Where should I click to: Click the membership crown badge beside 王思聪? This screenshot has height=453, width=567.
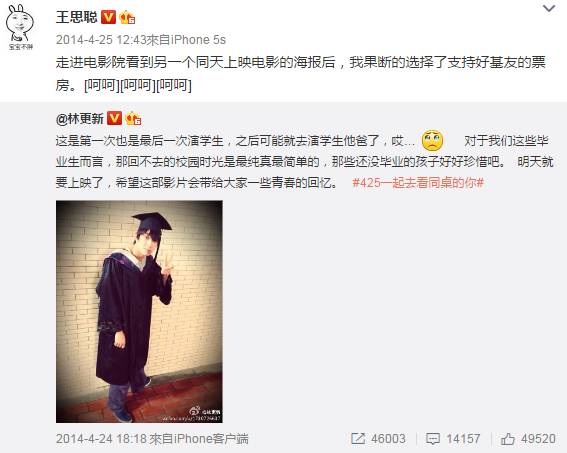127,17
